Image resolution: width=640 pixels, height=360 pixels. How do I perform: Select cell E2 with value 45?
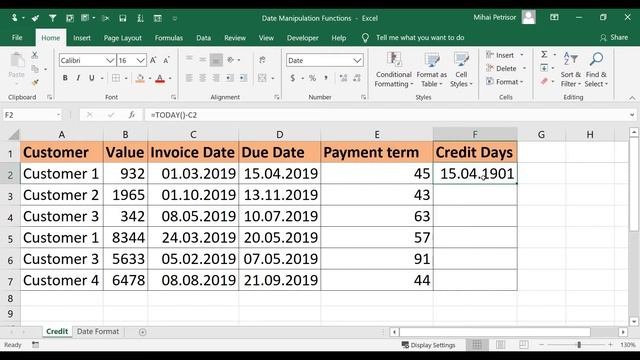(377, 173)
